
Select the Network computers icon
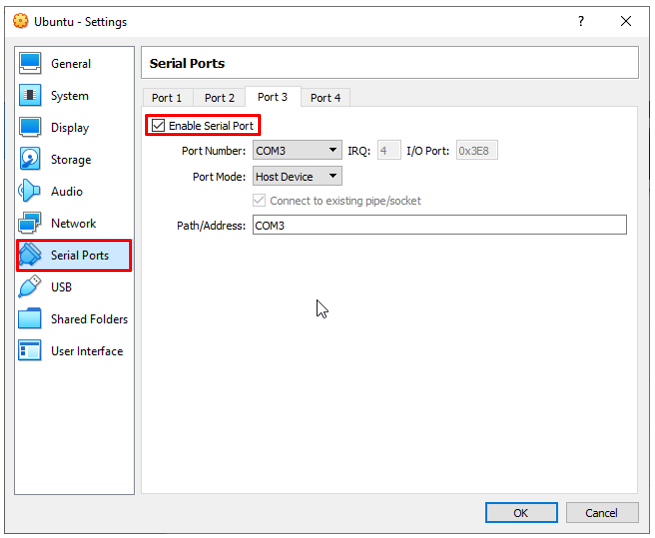point(30,223)
